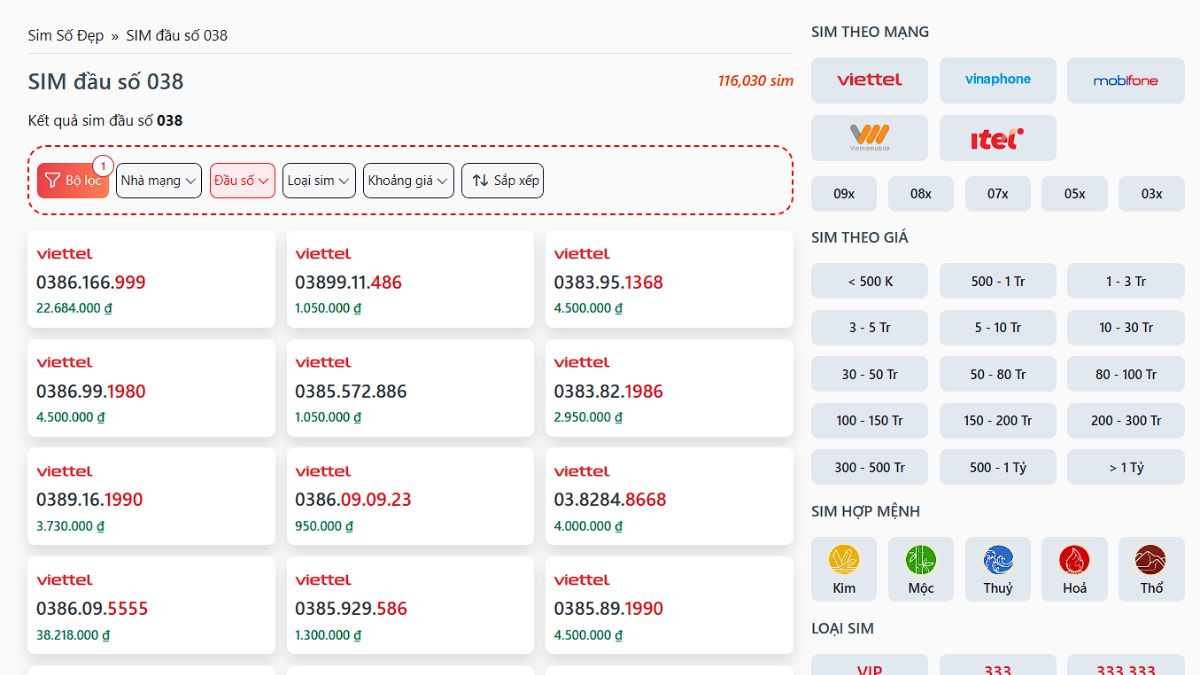Choose the Thổ element icon
The height and width of the screenshot is (675, 1200).
1152,560
